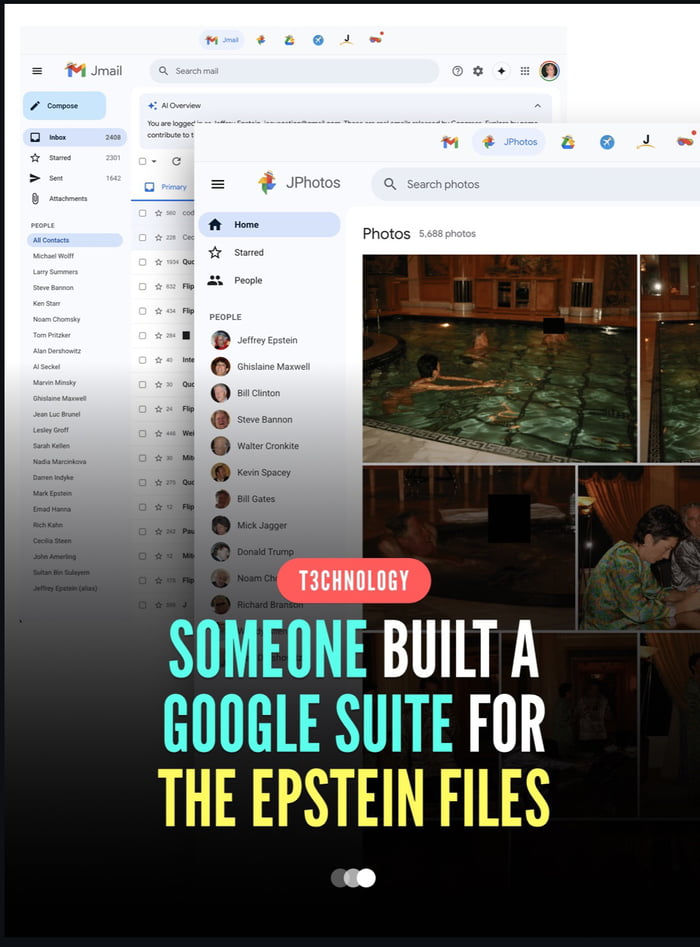Tick the checkbox of the first email row
The height and width of the screenshot is (947, 700).
(x=143, y=213)
